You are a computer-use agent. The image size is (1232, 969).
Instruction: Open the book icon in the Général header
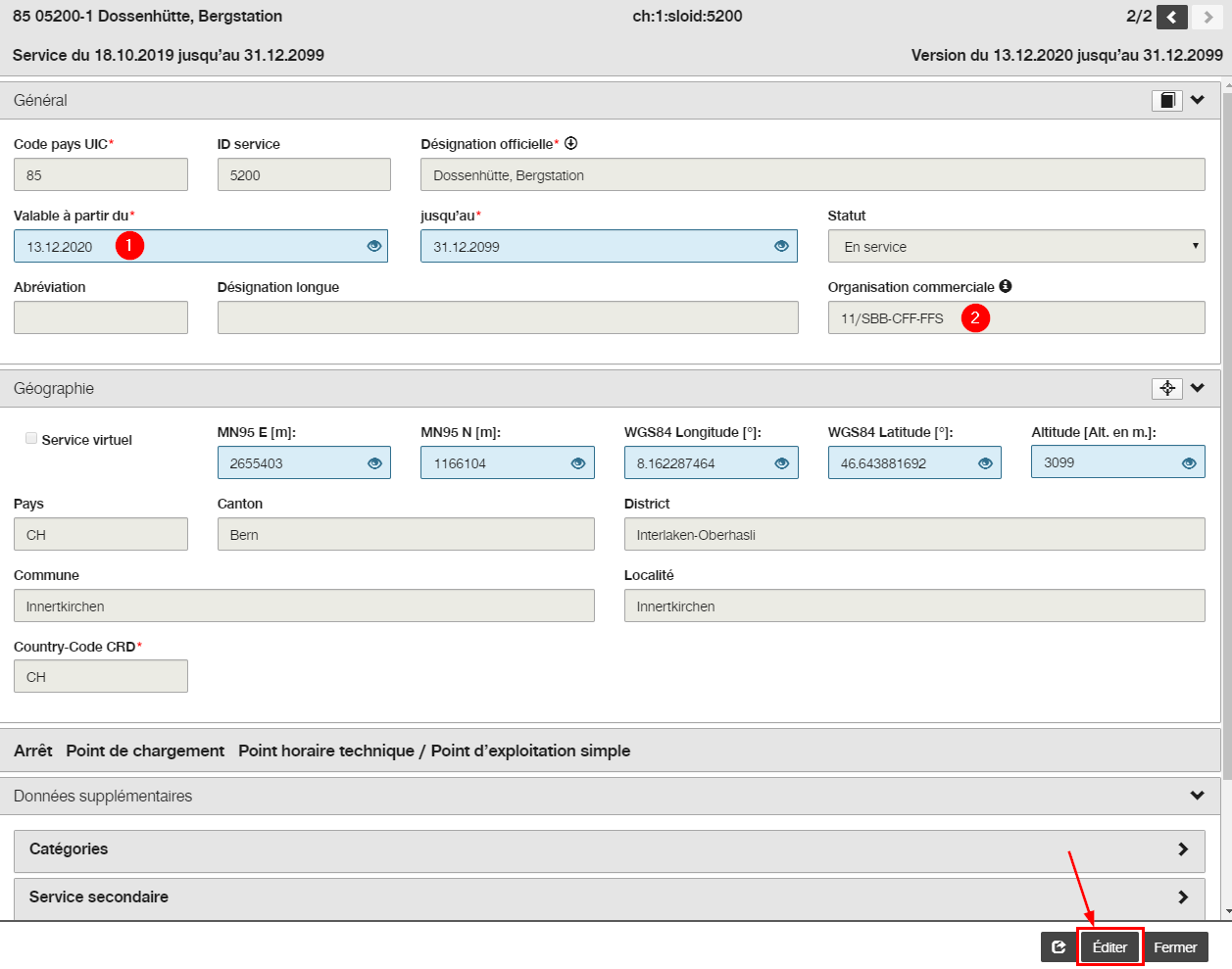click(x=1166, y=100)
